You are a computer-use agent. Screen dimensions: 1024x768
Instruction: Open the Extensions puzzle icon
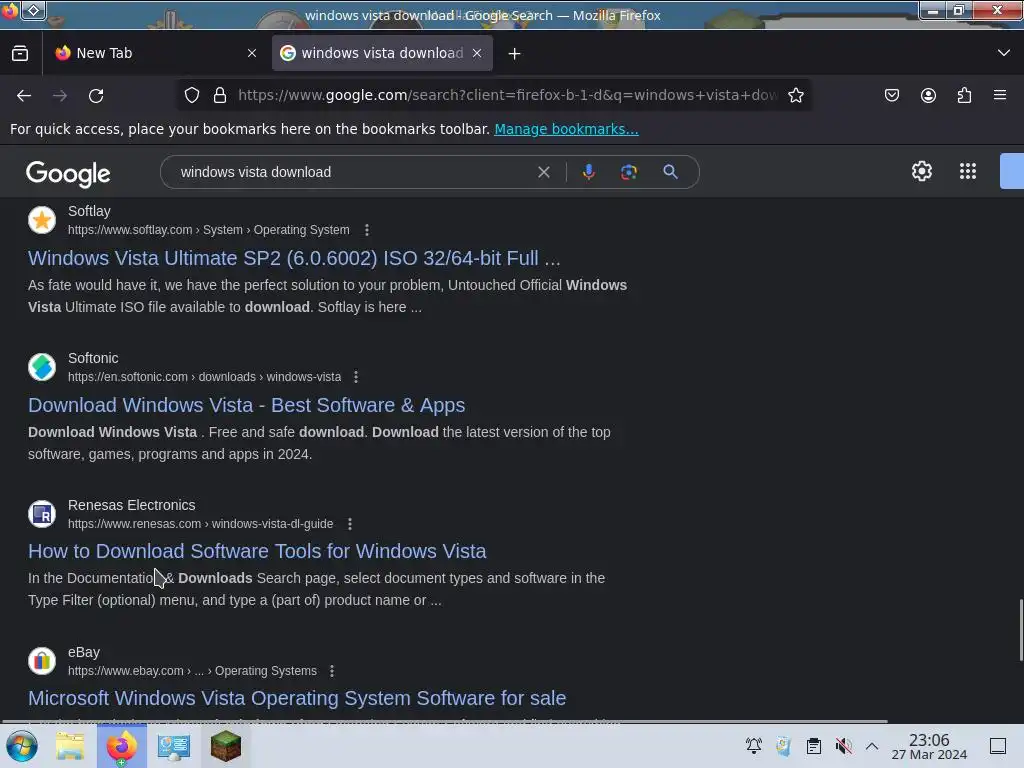click(964, 95)
